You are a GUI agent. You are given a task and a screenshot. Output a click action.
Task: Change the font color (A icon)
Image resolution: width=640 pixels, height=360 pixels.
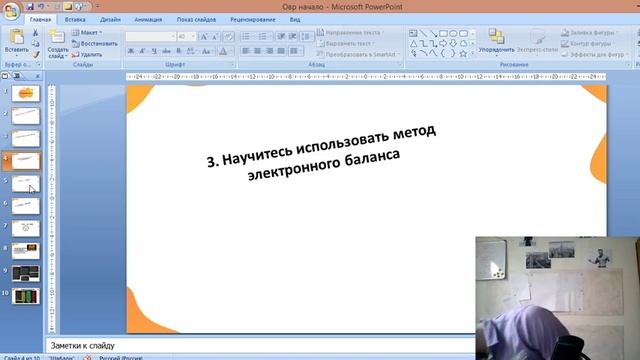[x=223, y=51]
